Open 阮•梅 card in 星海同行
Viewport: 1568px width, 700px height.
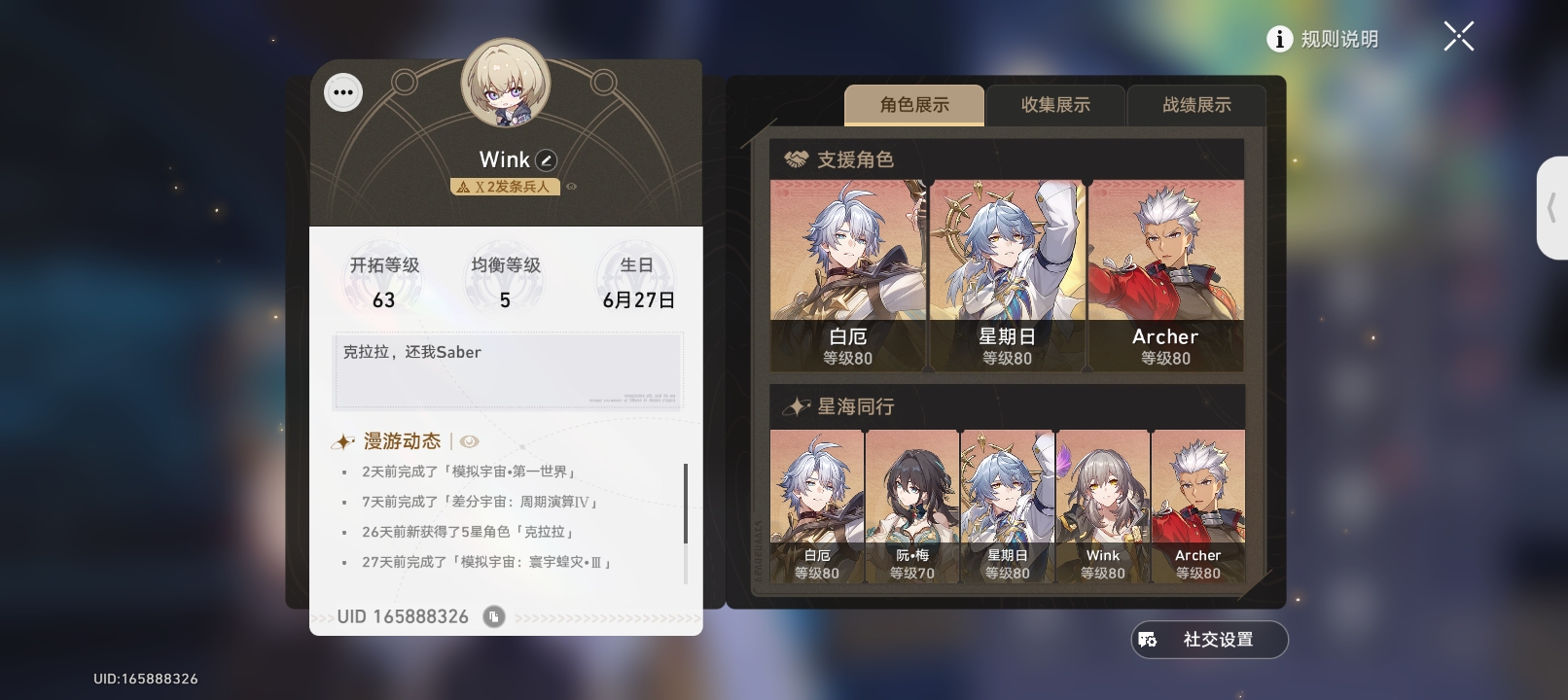pos(912,507)
